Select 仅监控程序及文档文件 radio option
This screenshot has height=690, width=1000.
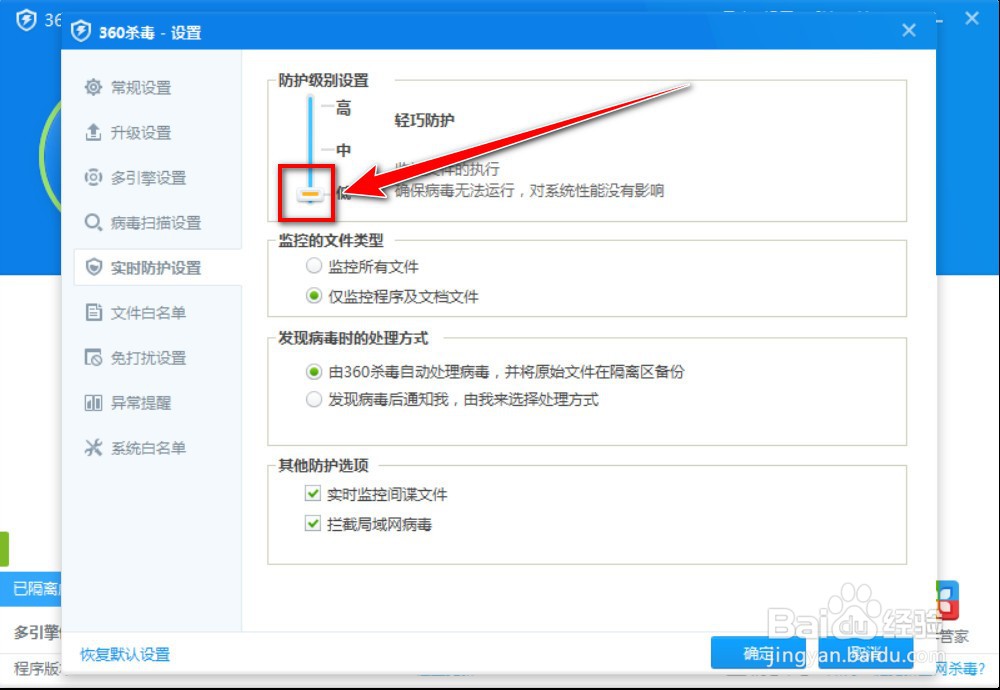[313, 296]
